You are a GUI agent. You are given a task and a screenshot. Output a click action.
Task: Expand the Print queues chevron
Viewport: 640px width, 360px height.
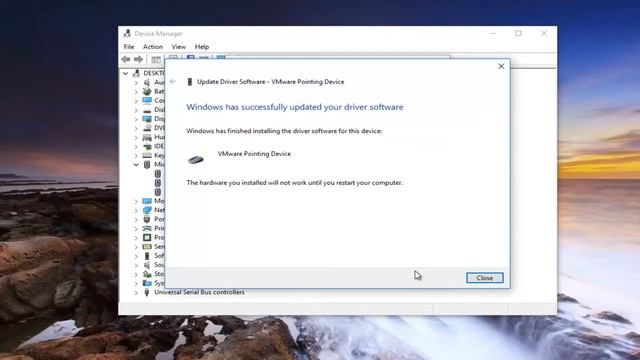click(136, 229)
